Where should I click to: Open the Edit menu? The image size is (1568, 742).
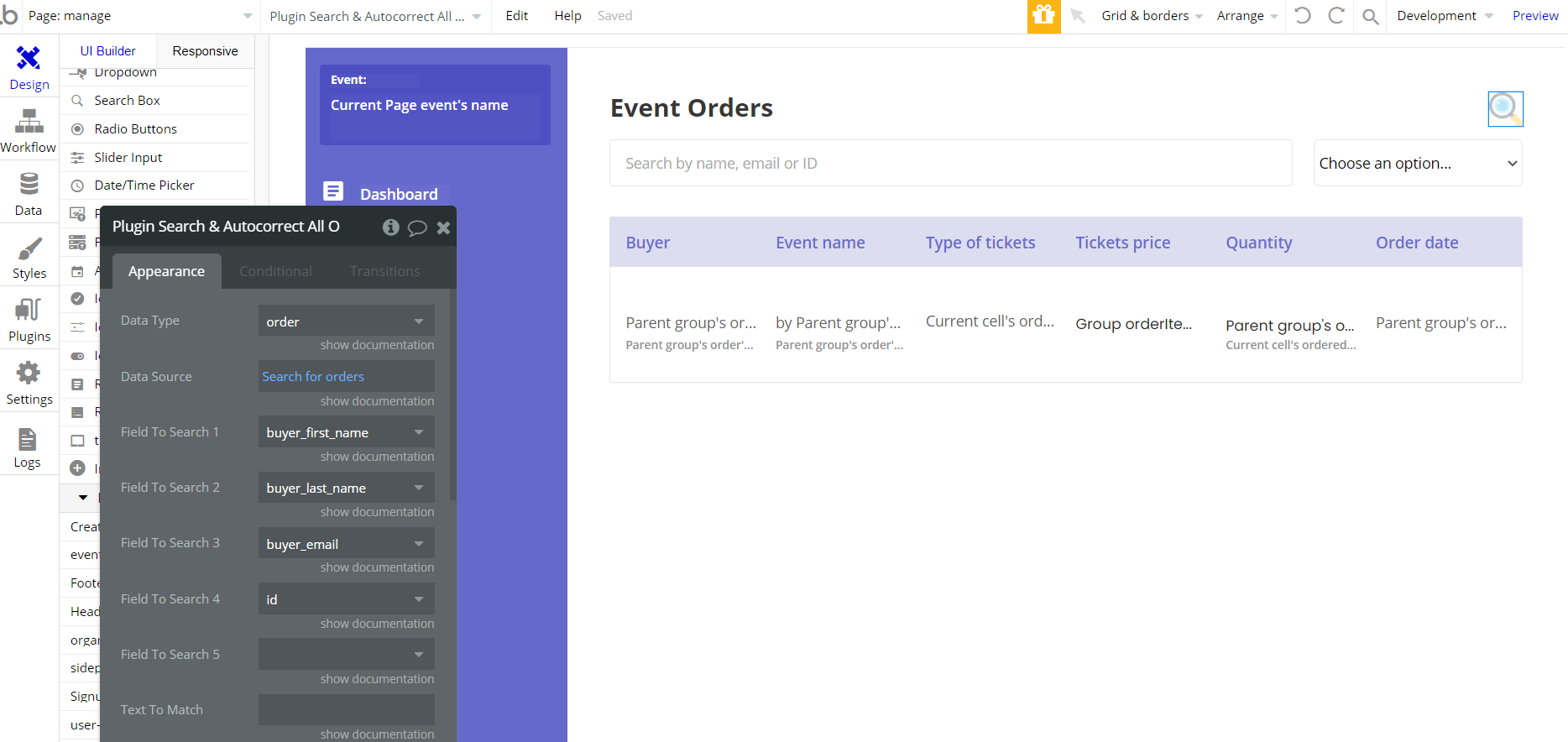click(516, 16)
